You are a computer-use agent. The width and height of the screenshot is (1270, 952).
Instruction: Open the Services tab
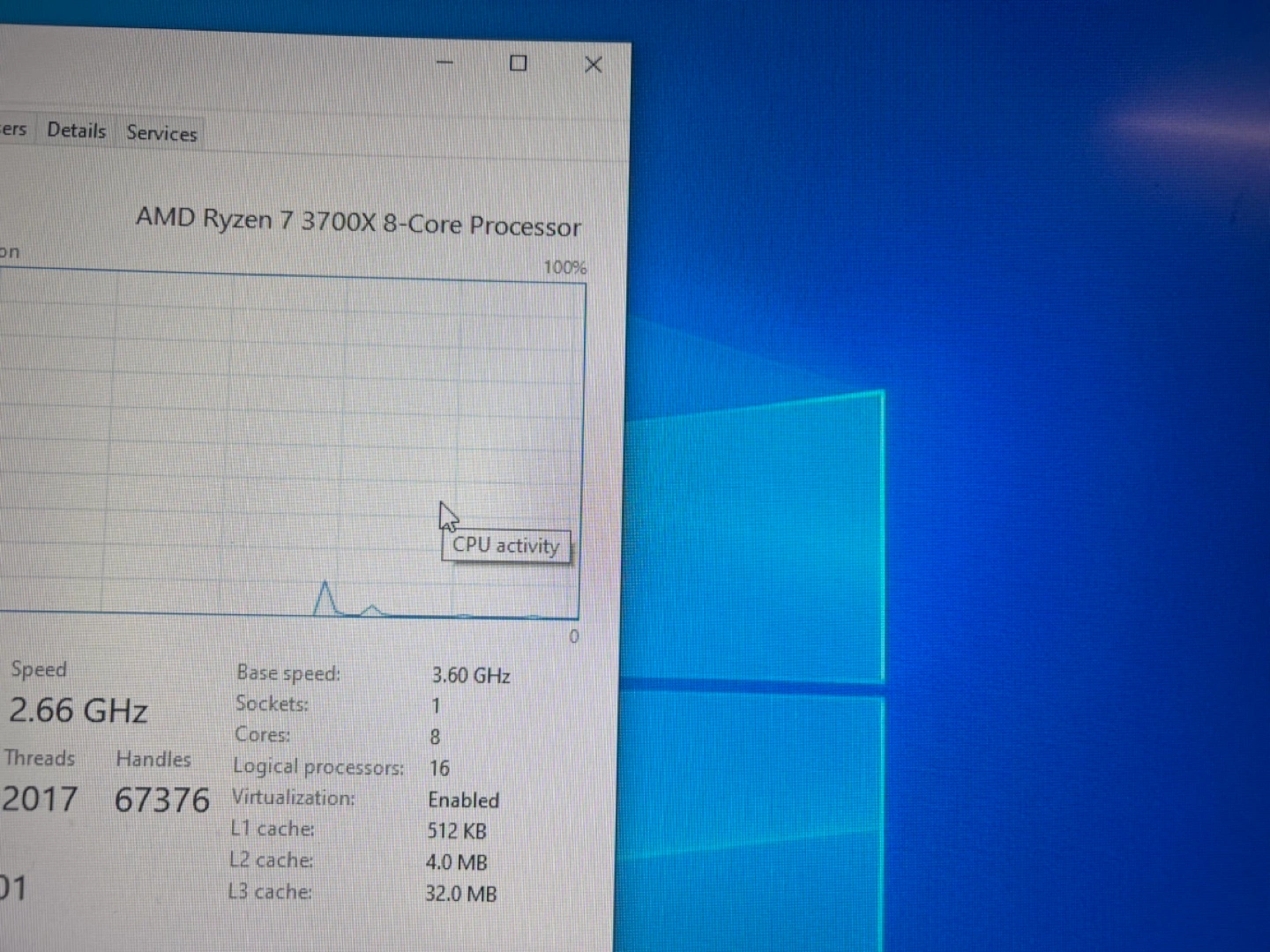[x=161, y=133]
